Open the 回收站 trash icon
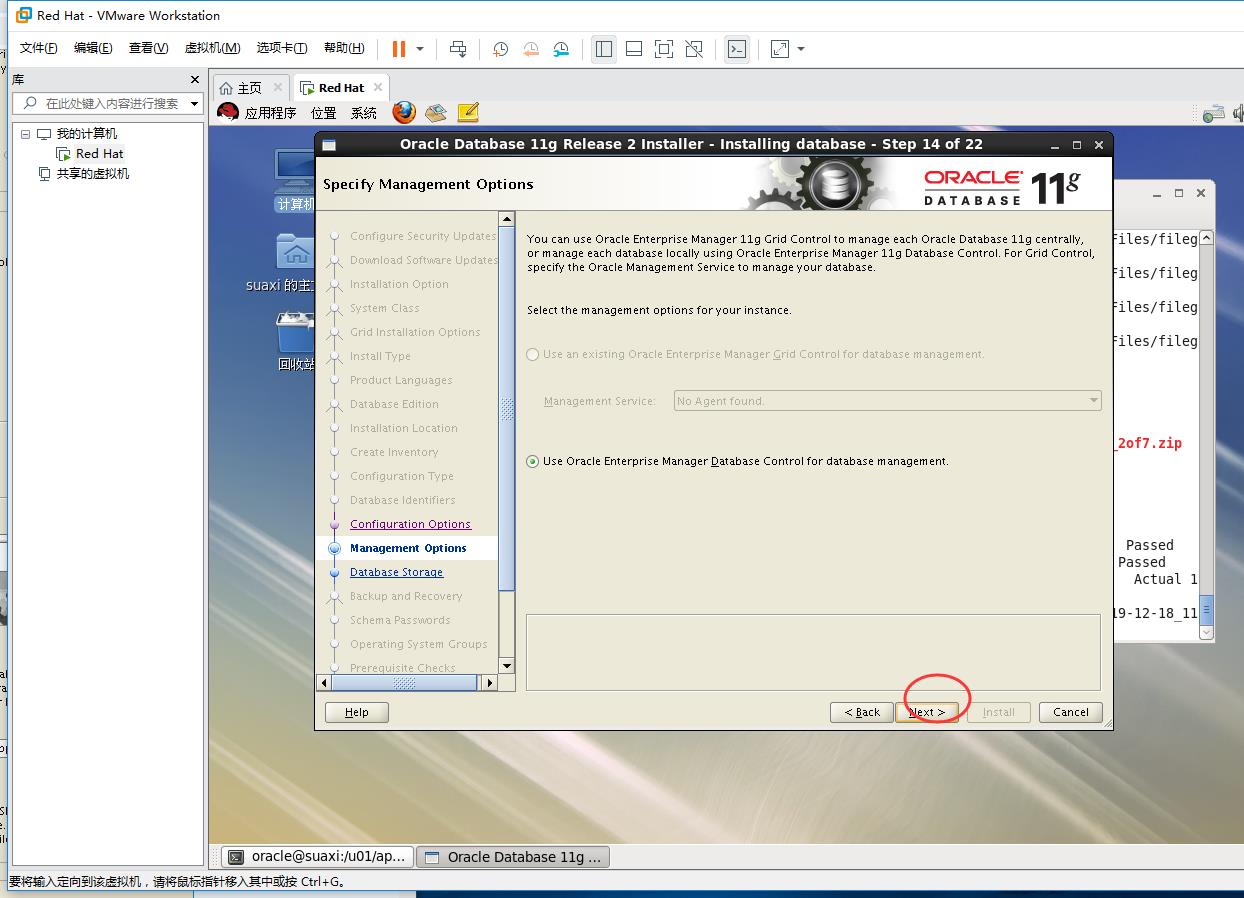This screenshot has height=898, width=1244. pos(296,341)
